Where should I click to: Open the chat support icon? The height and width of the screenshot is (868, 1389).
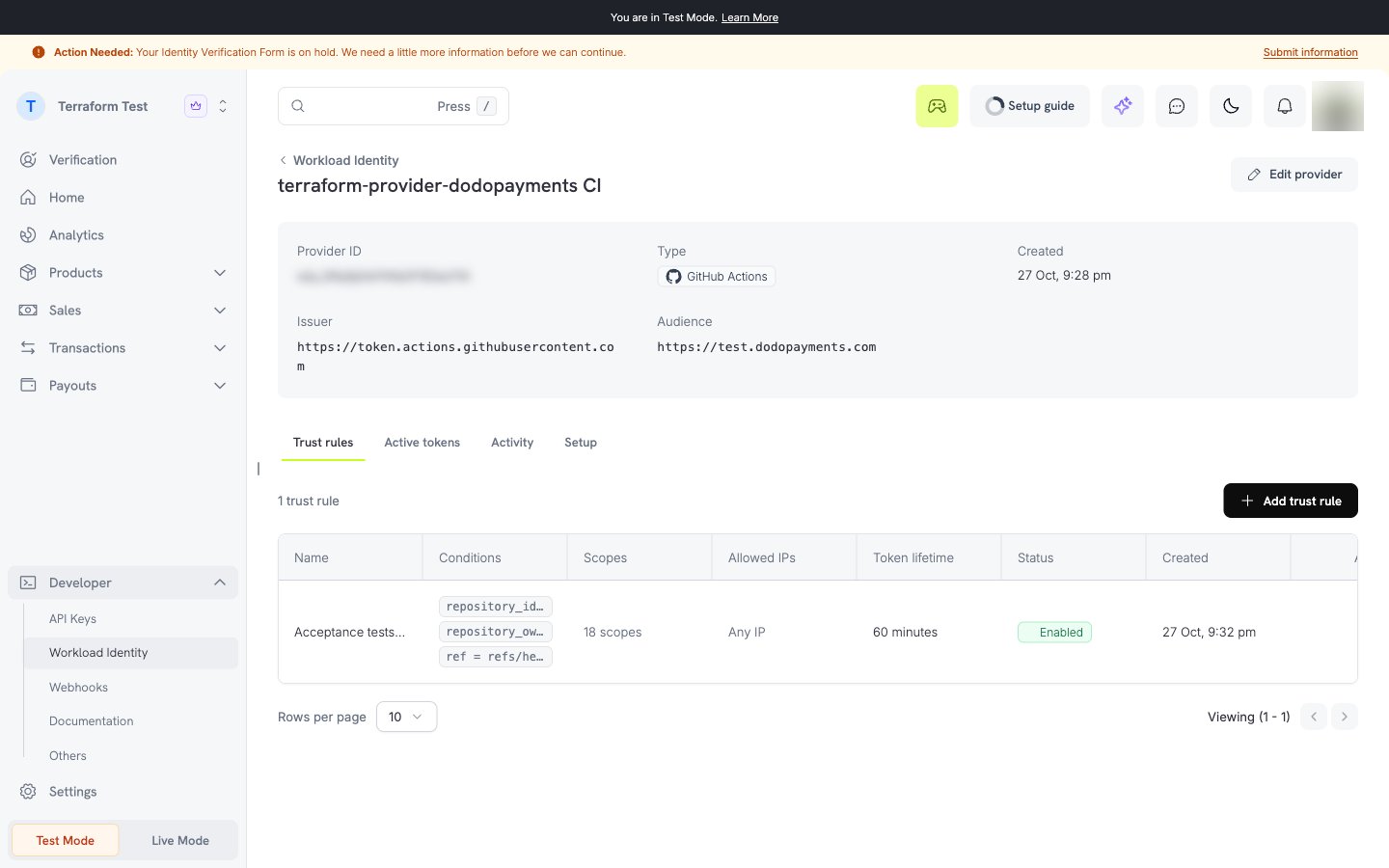coord(1177,106)
